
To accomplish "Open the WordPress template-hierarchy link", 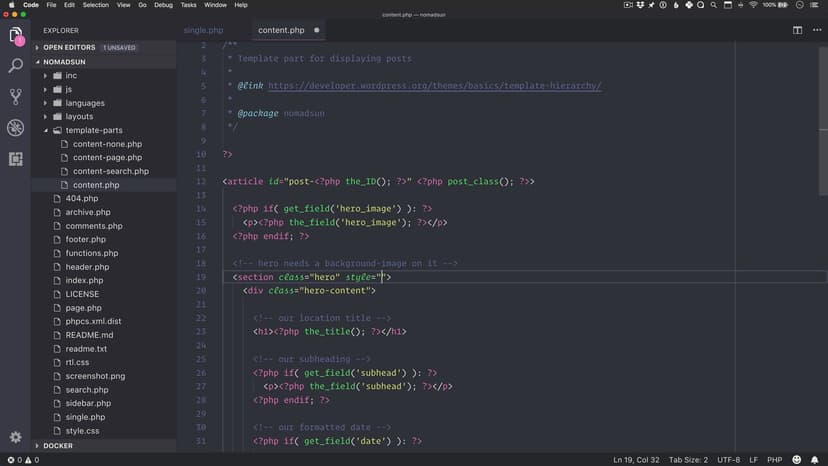I will (434, 86).
